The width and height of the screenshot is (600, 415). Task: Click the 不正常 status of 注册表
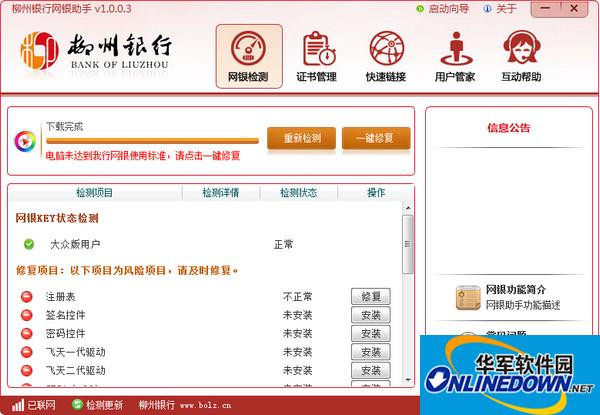point(298,296)
